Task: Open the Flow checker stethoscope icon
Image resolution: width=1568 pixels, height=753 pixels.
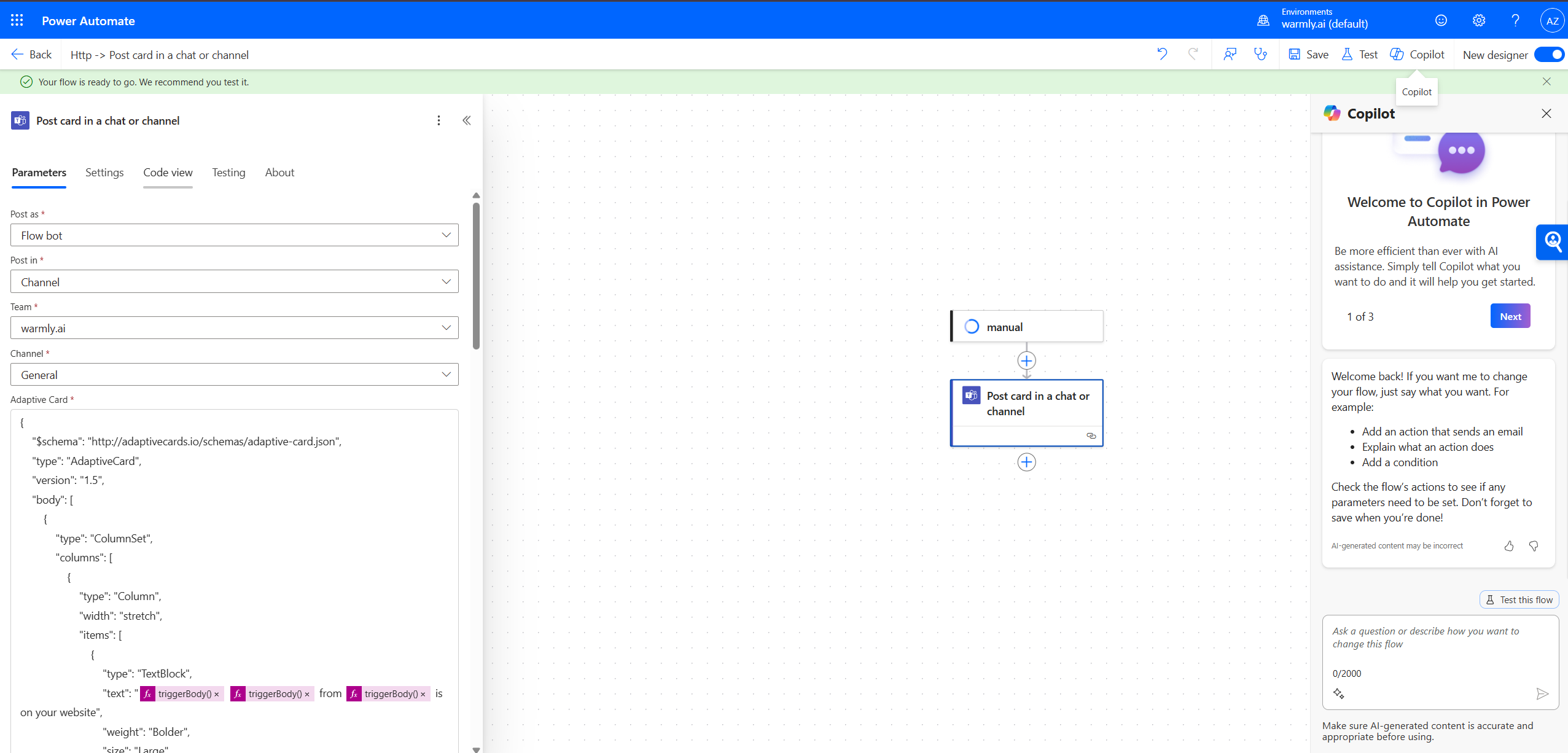Action: (1260, 54)
